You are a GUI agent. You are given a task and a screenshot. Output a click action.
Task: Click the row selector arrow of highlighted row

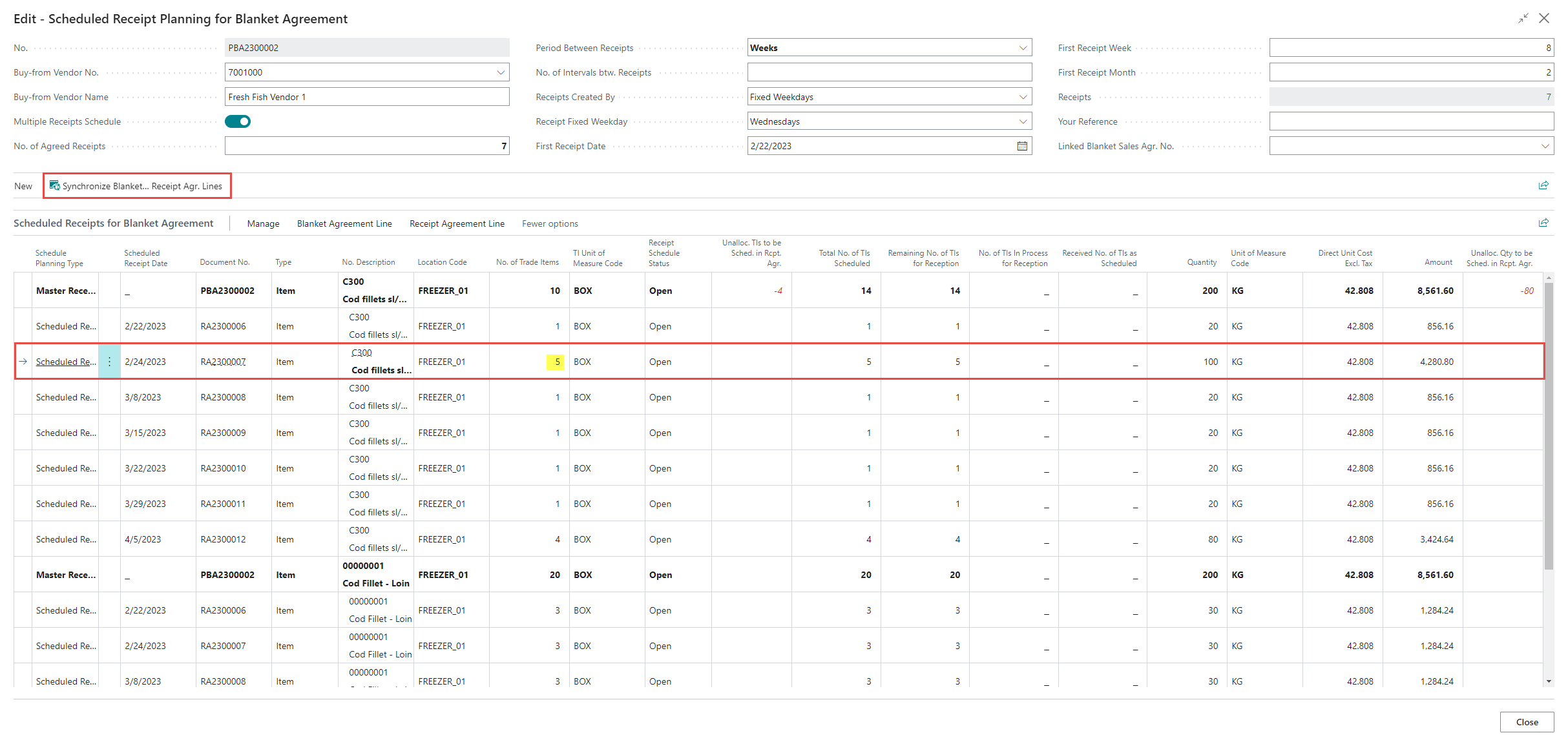pos(23,362)
